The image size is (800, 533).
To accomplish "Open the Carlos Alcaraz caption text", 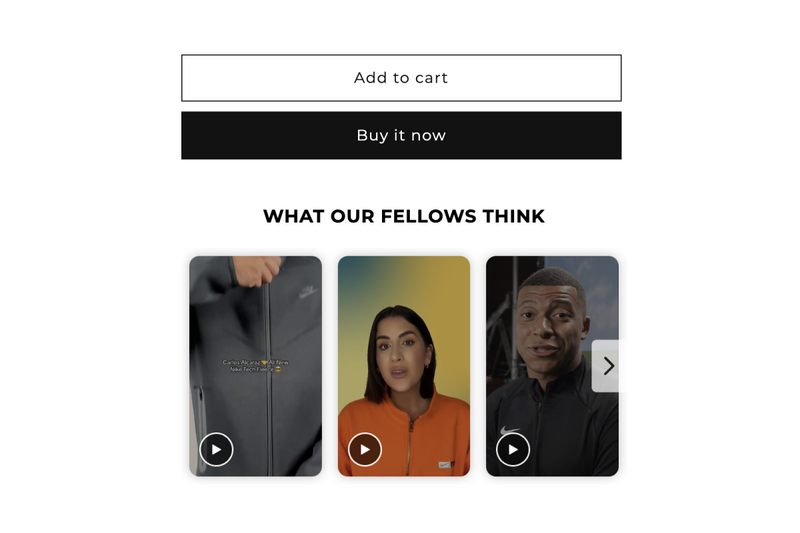I will [255, 365].
